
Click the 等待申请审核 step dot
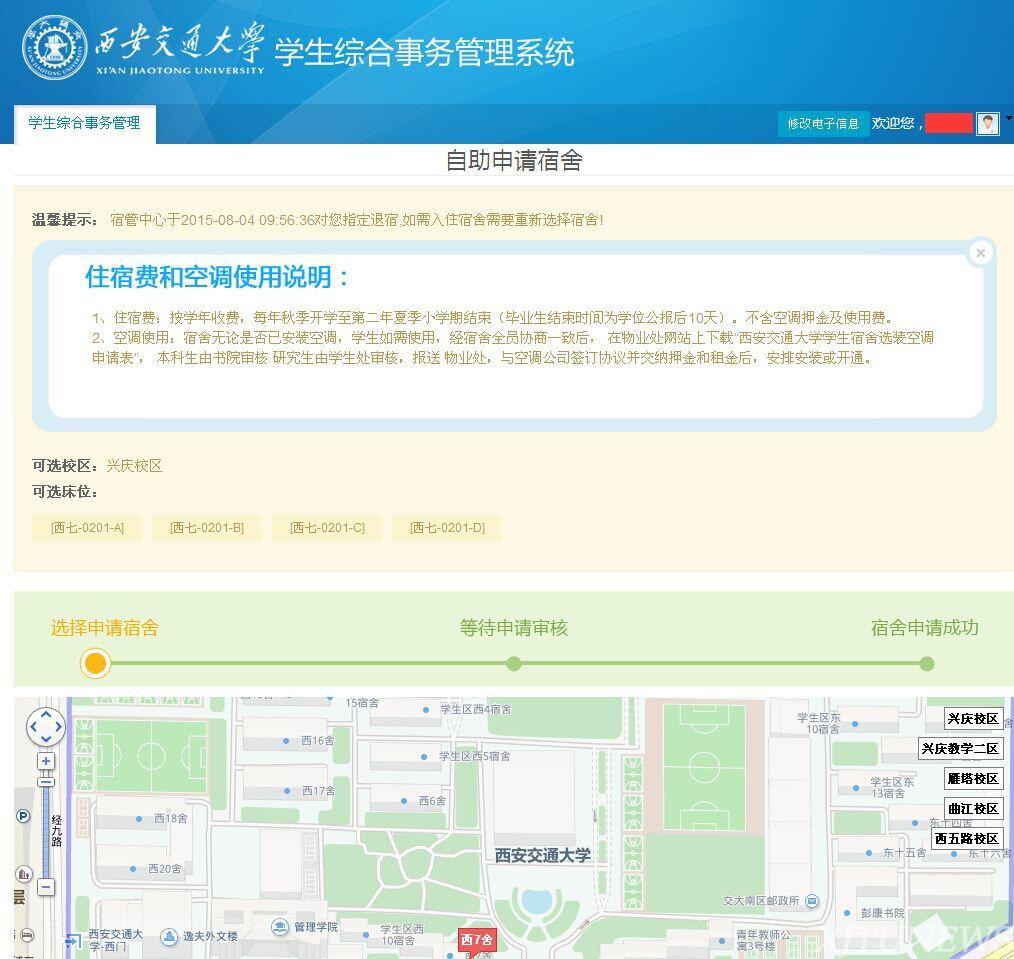click(513, 663)
